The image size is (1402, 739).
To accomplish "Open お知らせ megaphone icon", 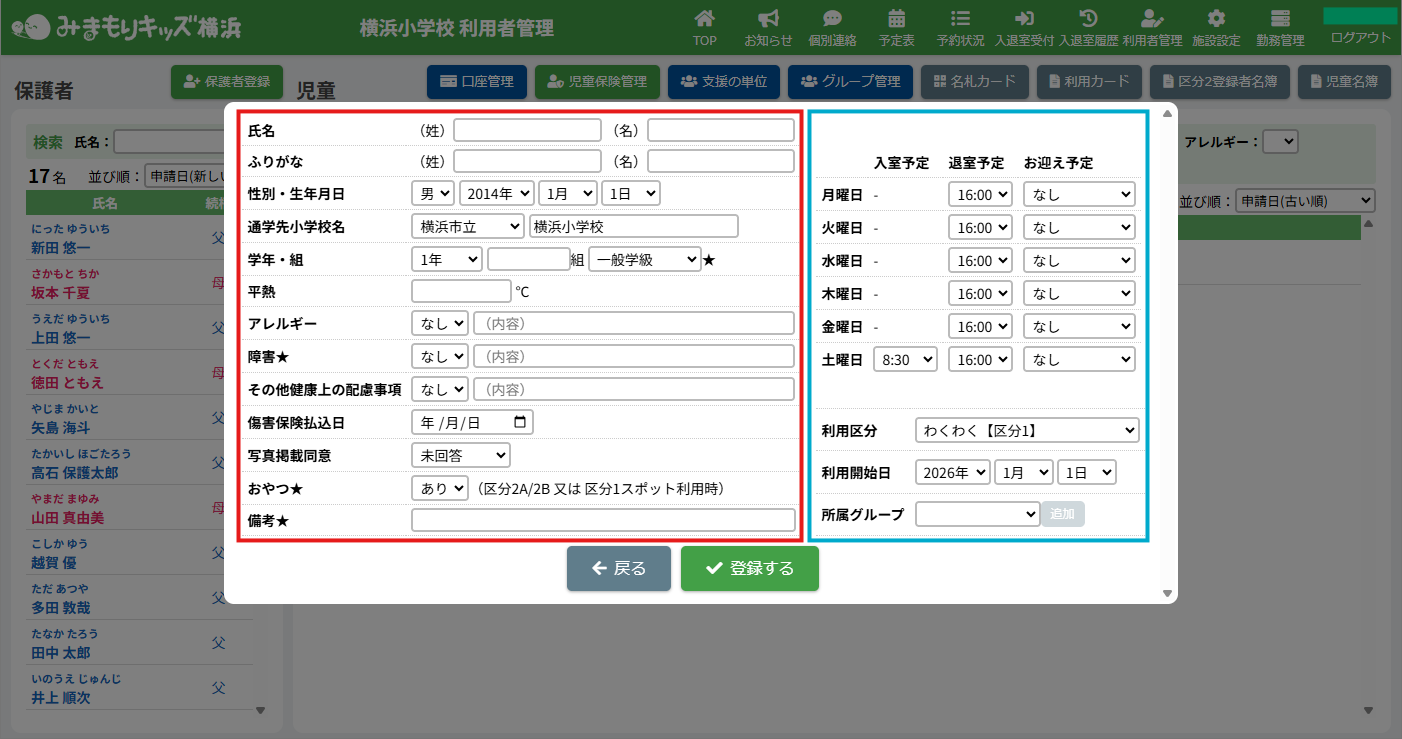I will coord(768,19).
